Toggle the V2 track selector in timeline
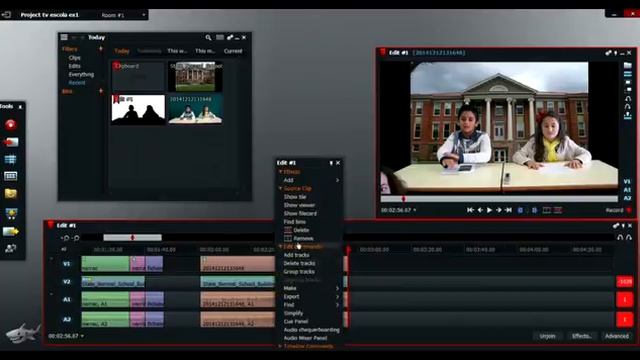This screenshot has height=360, width=640. pos(67,282)
